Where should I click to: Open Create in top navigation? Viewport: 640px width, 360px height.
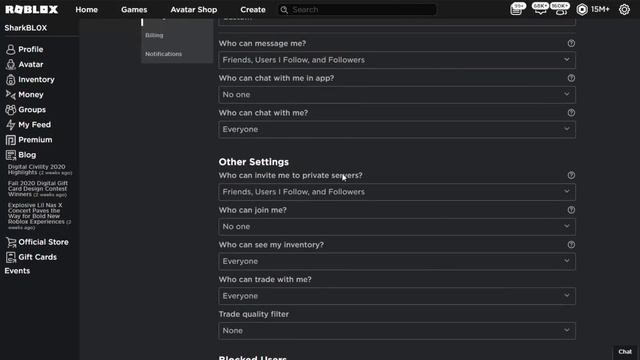pos(253,10)
